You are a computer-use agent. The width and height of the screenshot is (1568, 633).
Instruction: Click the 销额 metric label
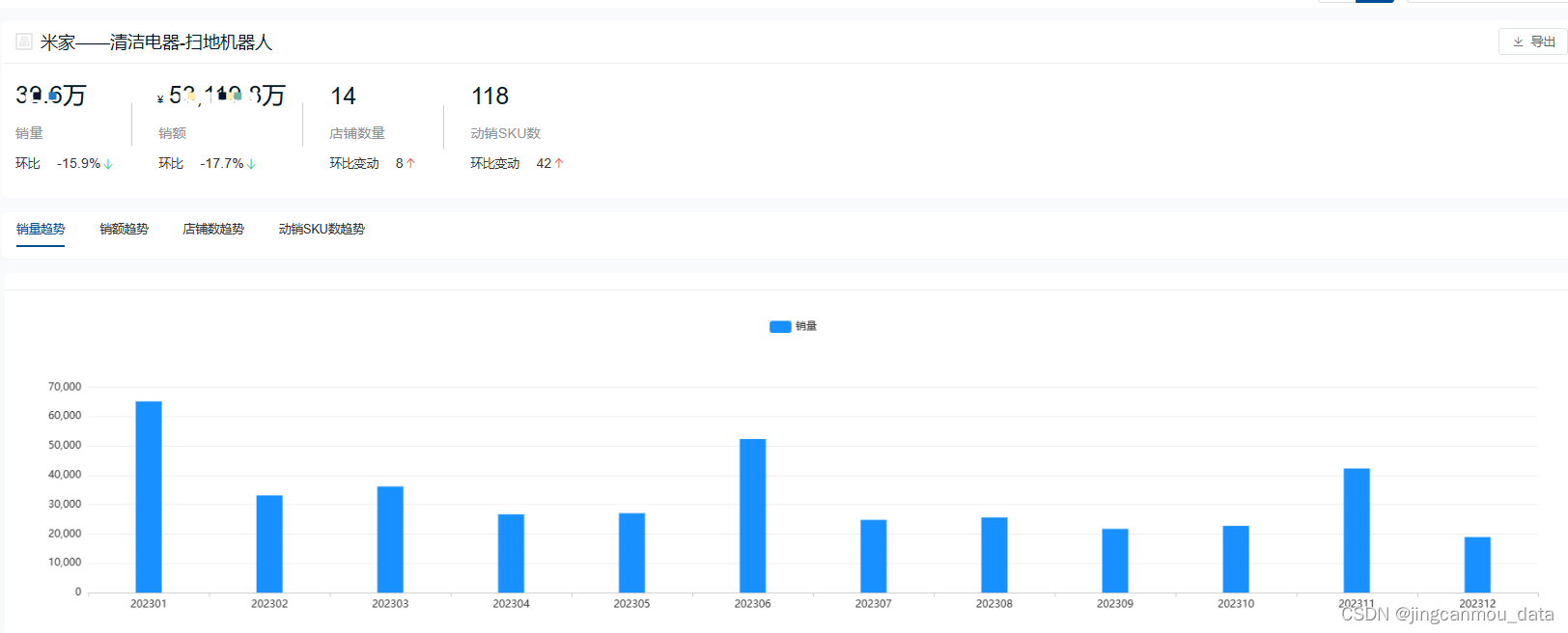click(172, 133)
